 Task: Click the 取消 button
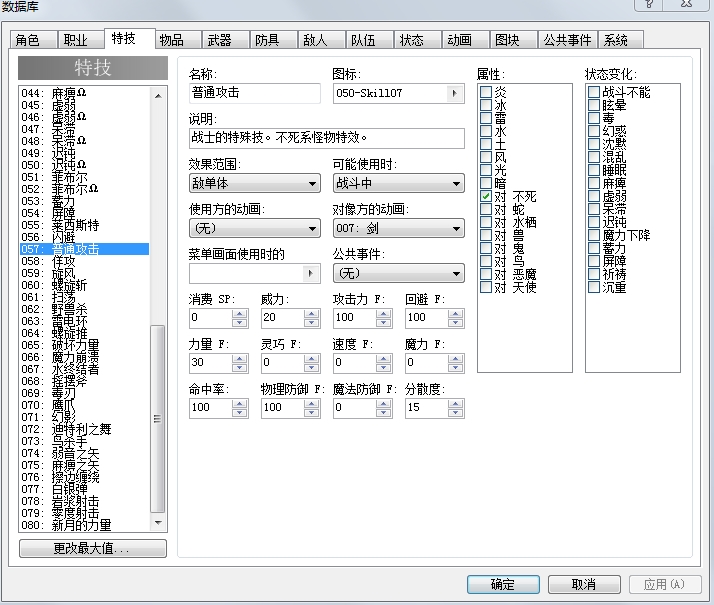[x=584, y=584]
